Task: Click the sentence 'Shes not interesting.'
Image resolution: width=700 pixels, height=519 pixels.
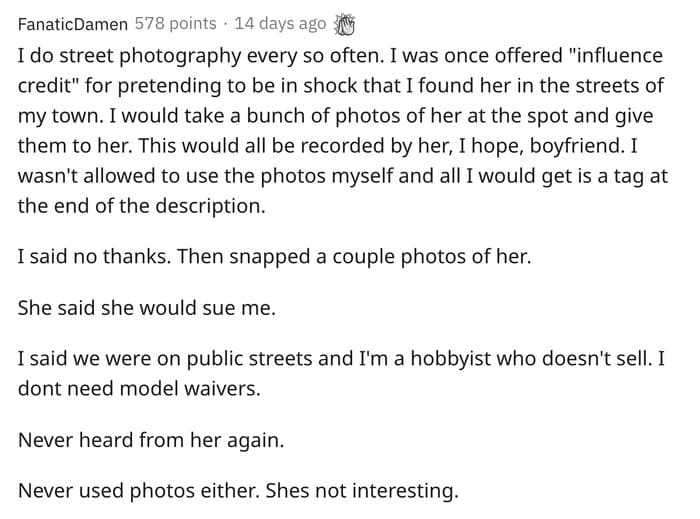Action: pos(362,491)
